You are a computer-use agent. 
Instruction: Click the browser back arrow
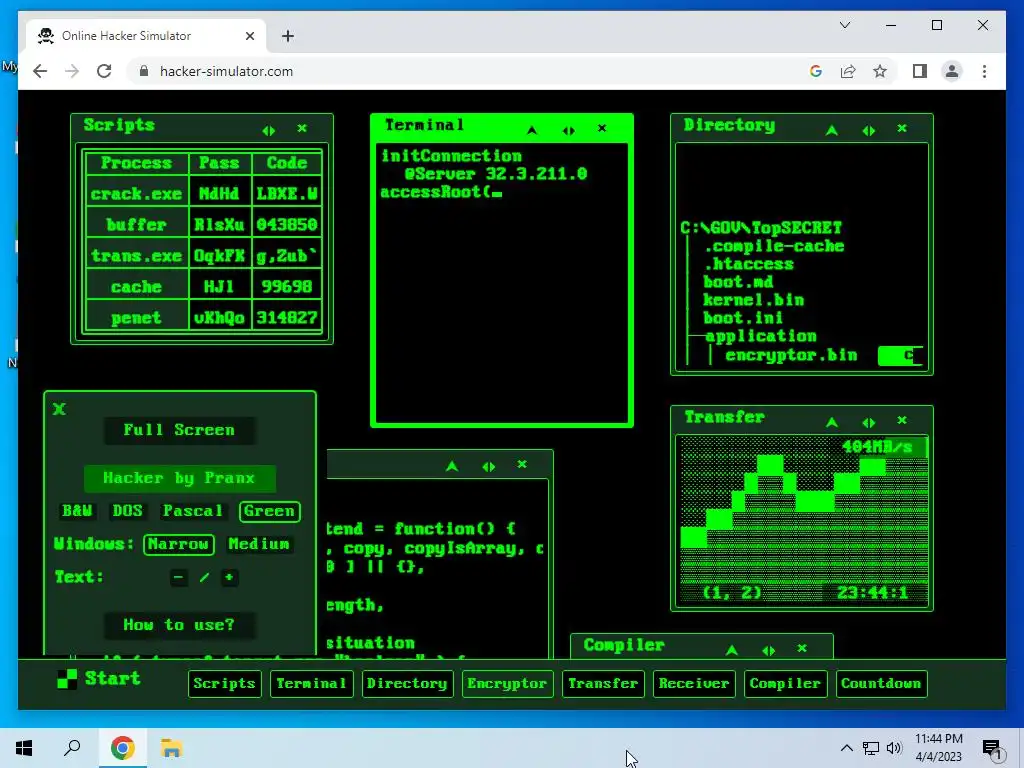[x=40, y=71]
